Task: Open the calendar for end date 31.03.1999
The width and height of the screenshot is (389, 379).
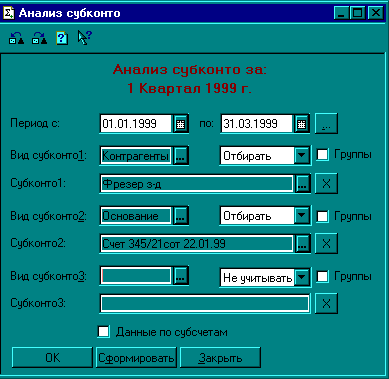Action: [301, 124]
